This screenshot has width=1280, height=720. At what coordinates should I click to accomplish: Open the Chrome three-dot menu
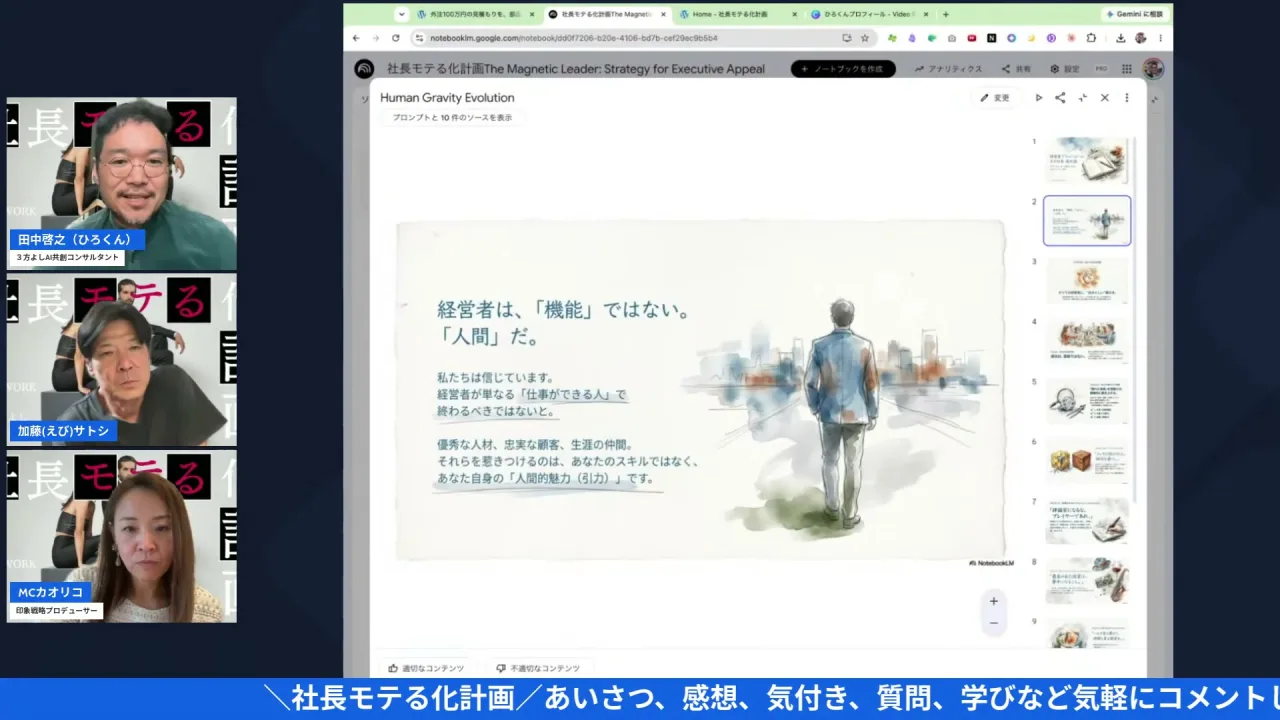(1160, 38)
